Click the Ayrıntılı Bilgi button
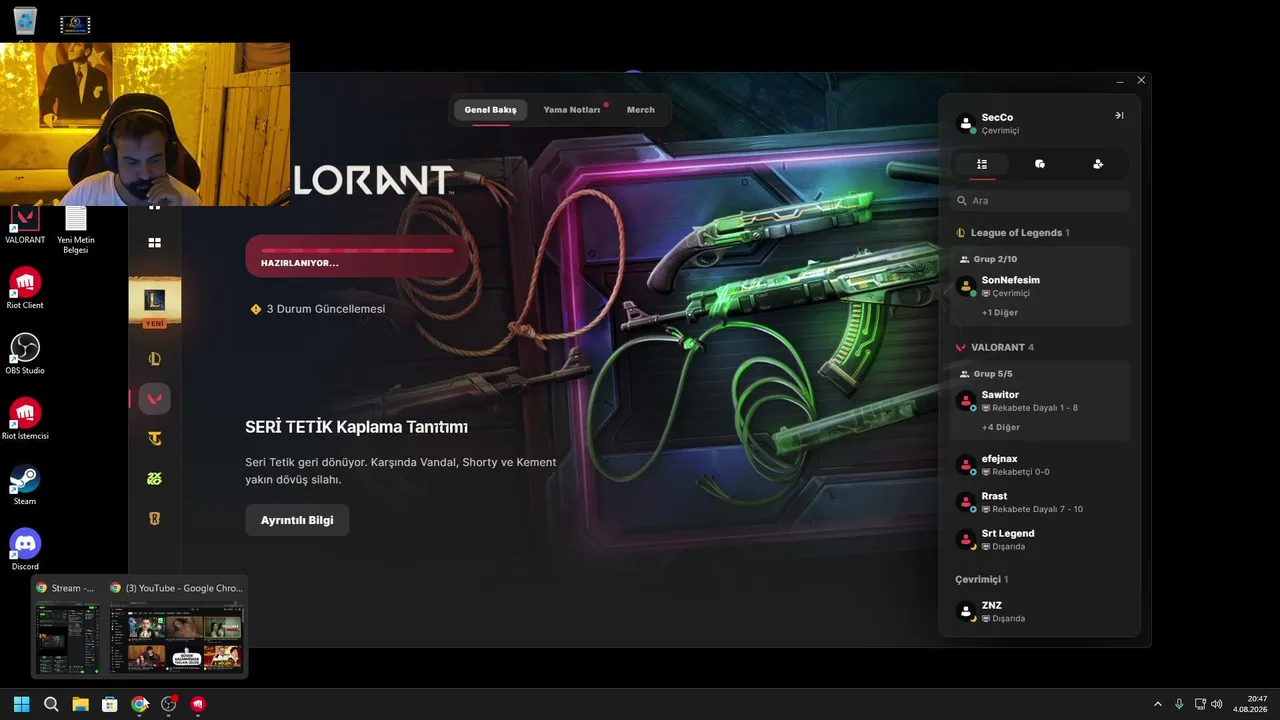The image size is (1280, 720). point(297,521)
